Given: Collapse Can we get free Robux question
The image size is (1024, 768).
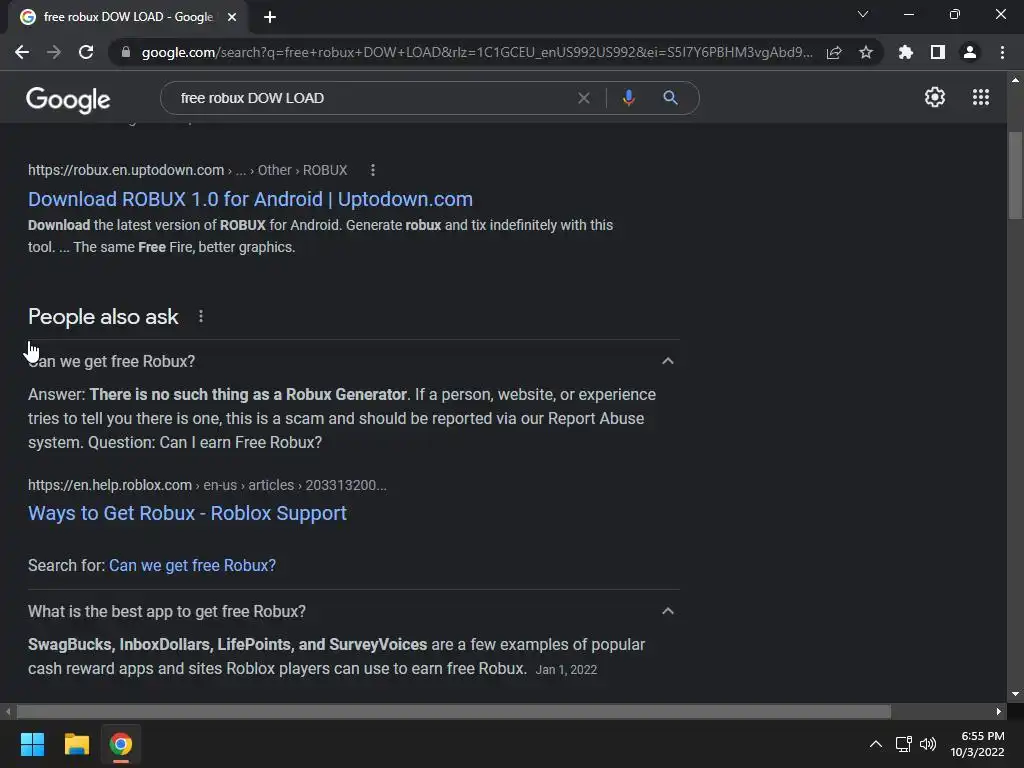Looking at the screenshot, I should [667, 361].
